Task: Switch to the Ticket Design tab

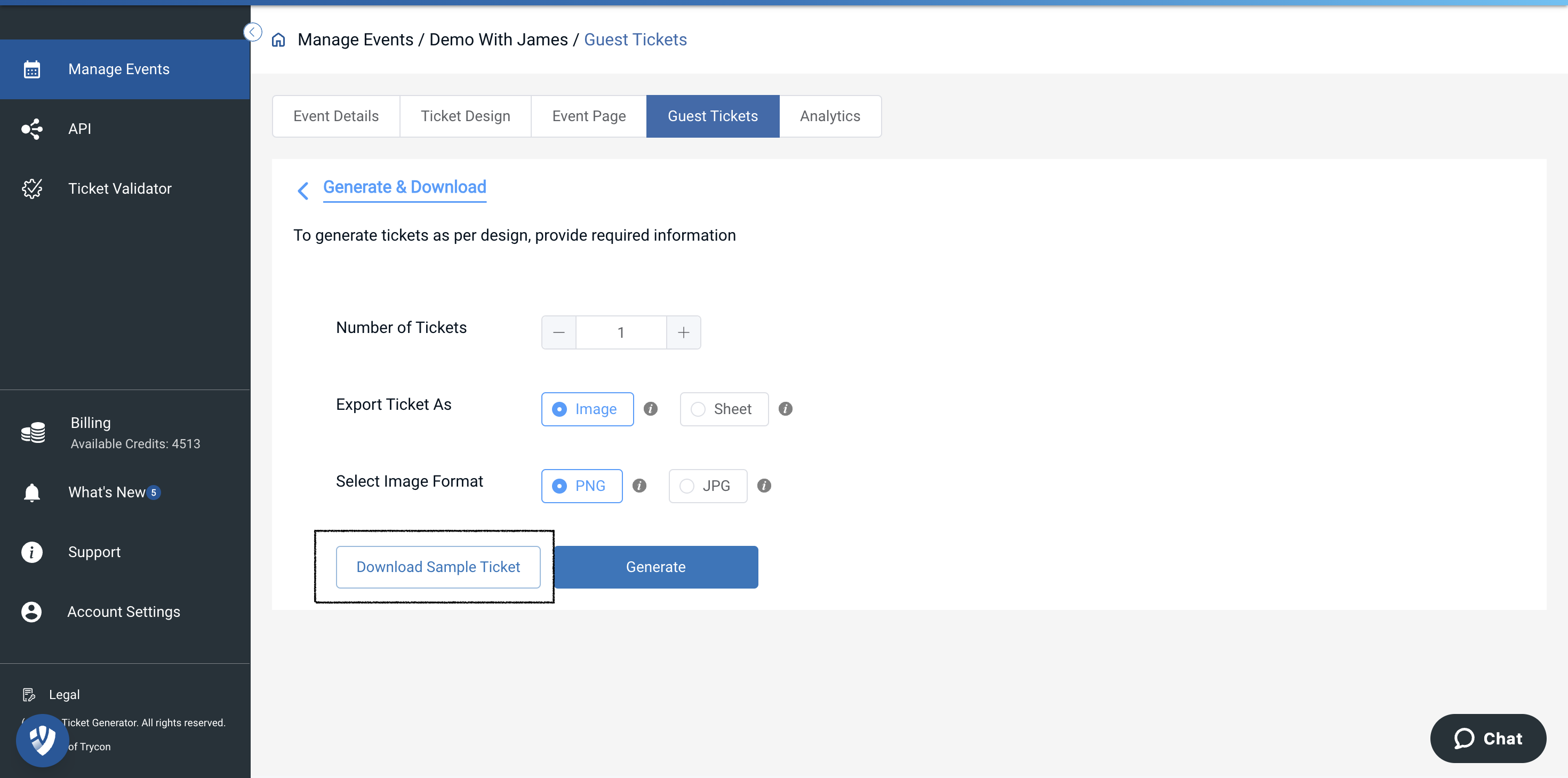Action: pyautogui.click(x=466, y=116)
